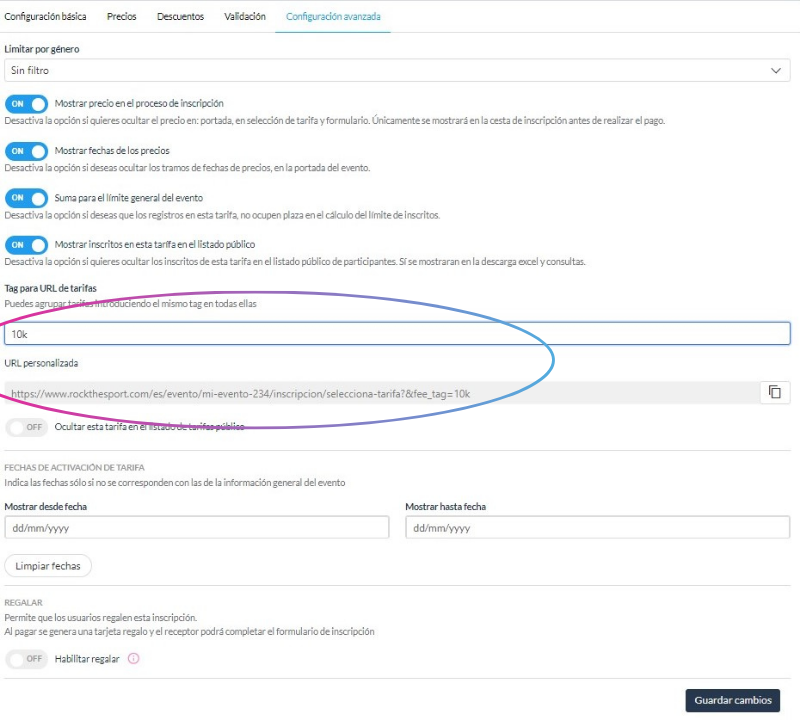Click the 'REGALAR' section heading
The image size is (800, 720).
point(23,603)
